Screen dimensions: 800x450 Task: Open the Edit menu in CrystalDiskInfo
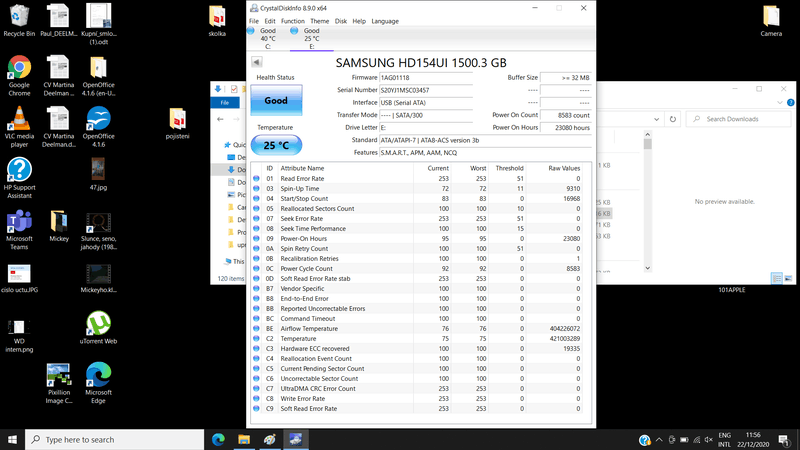[270, 21]
